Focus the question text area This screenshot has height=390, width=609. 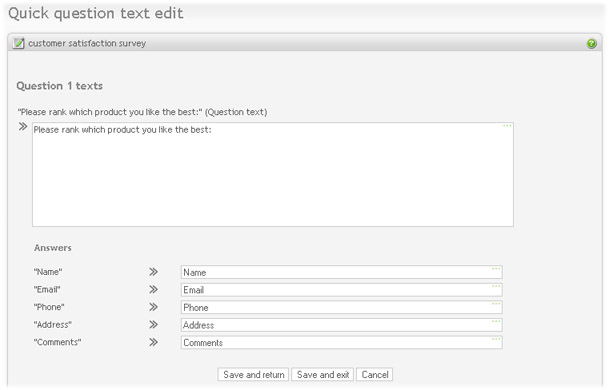273,174
